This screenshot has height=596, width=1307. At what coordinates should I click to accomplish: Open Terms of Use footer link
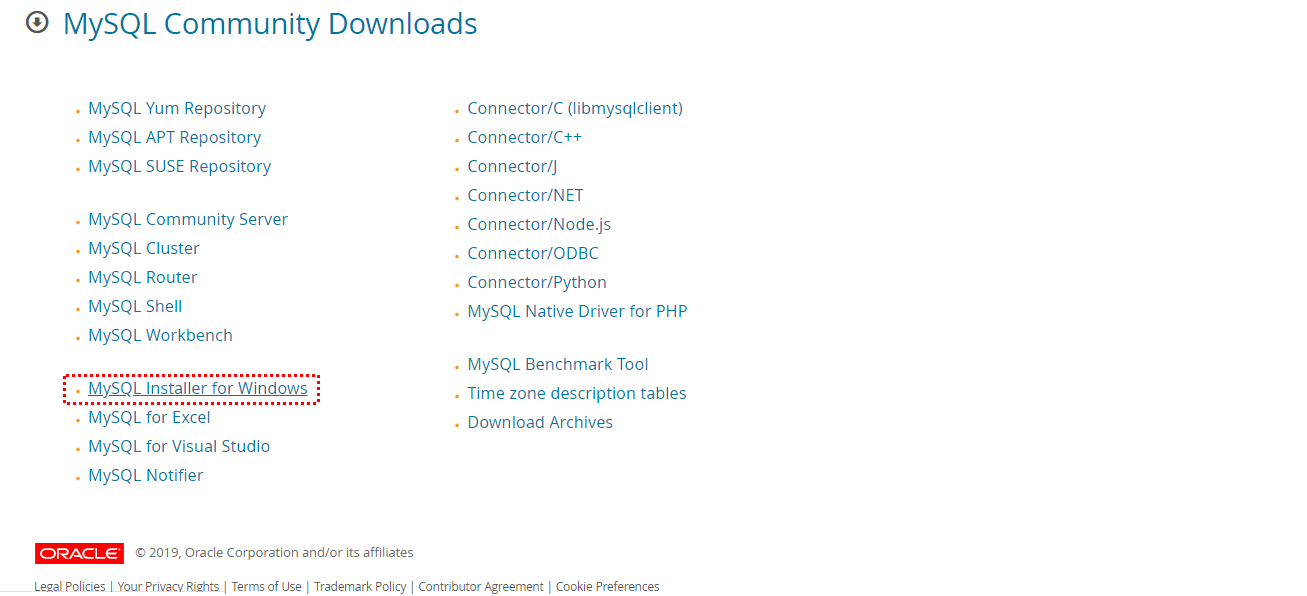click(x=266, y=587)
